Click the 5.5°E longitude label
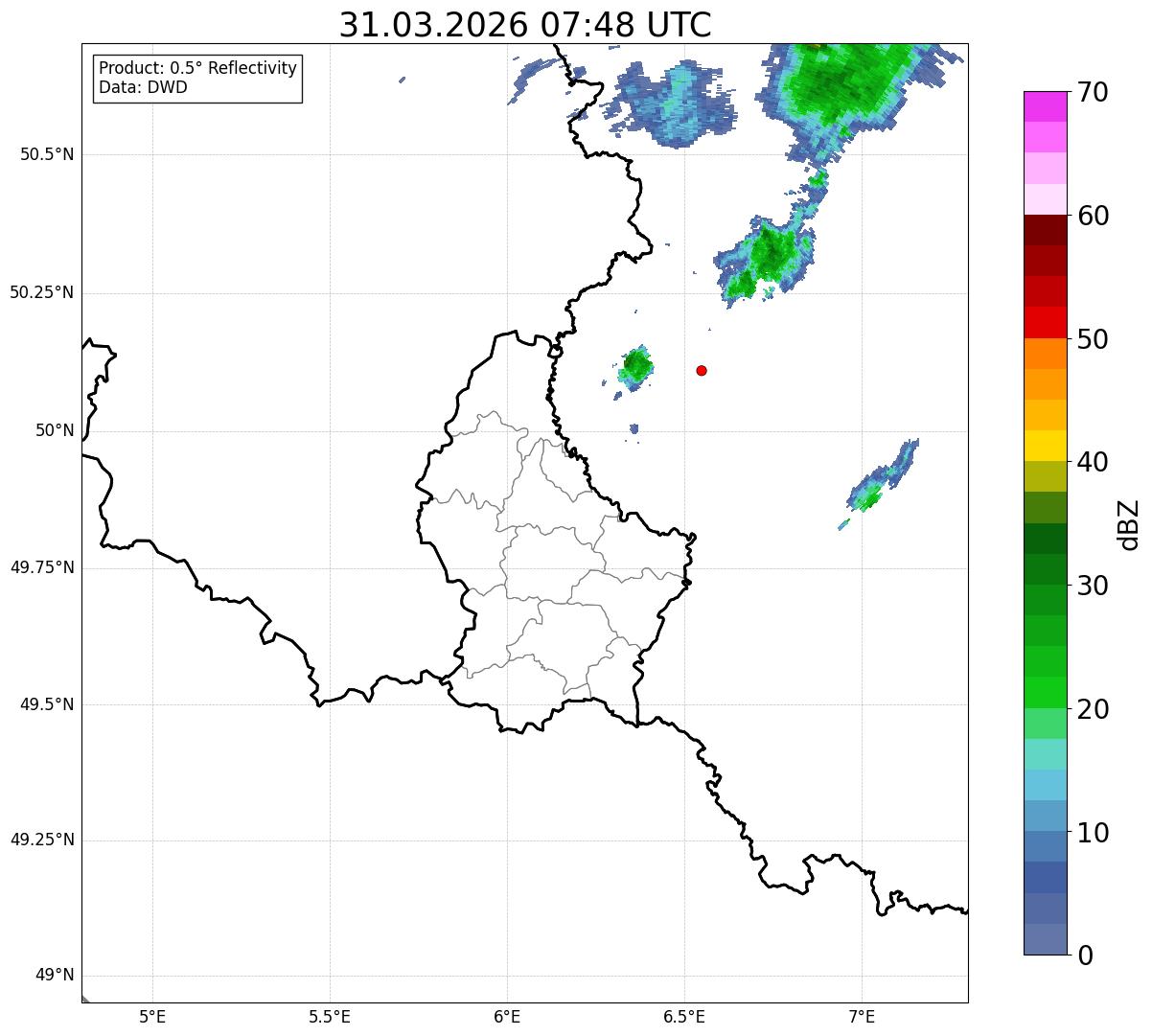Screen dimensions: 1152x1036 point(330,1016)
